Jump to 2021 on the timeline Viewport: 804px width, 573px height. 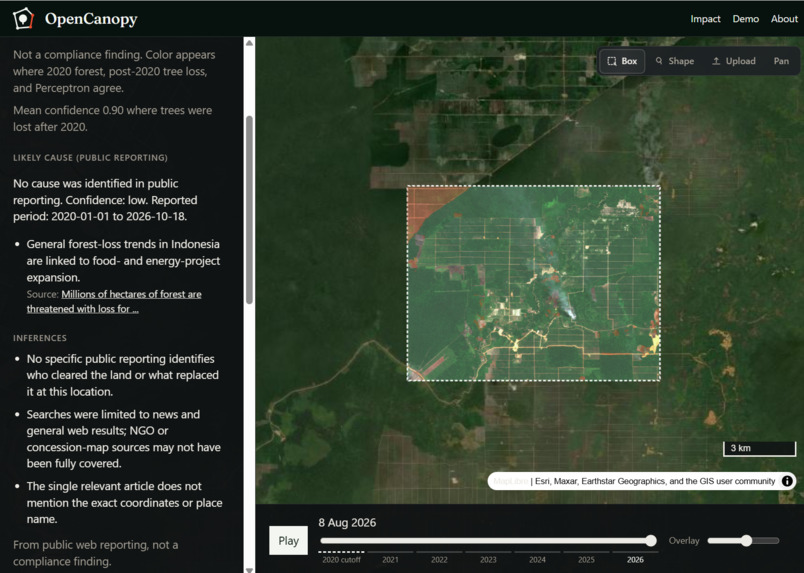390,559
